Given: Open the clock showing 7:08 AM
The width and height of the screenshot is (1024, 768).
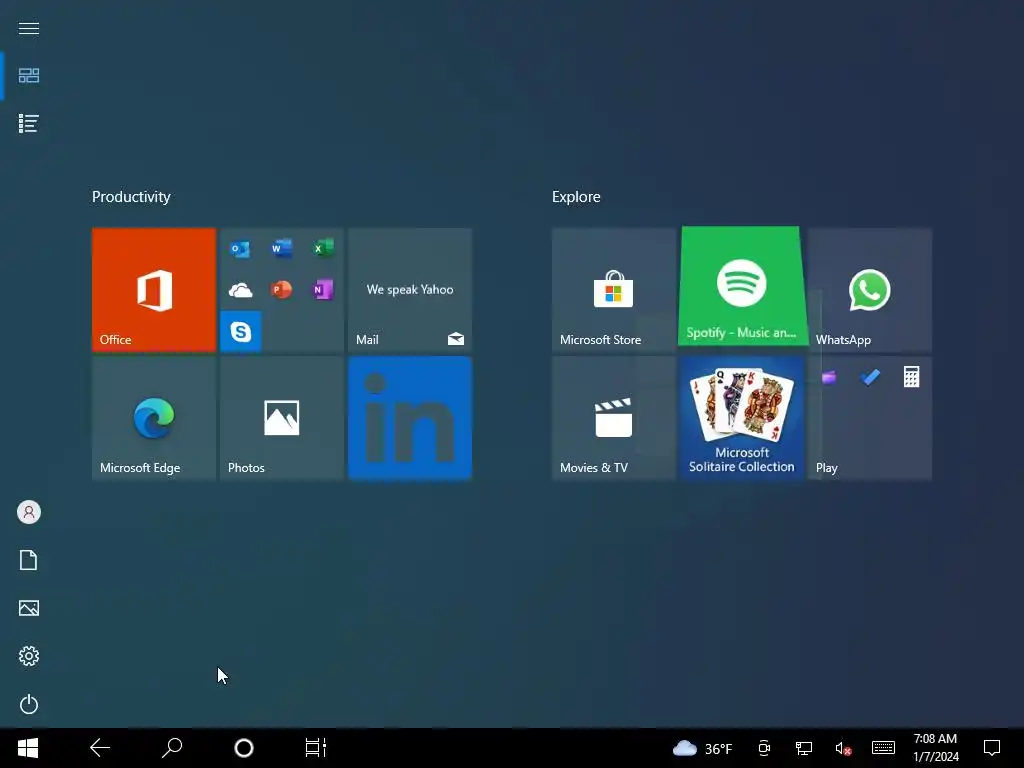Looking at the screenshot, I should [x=936, y=748].
